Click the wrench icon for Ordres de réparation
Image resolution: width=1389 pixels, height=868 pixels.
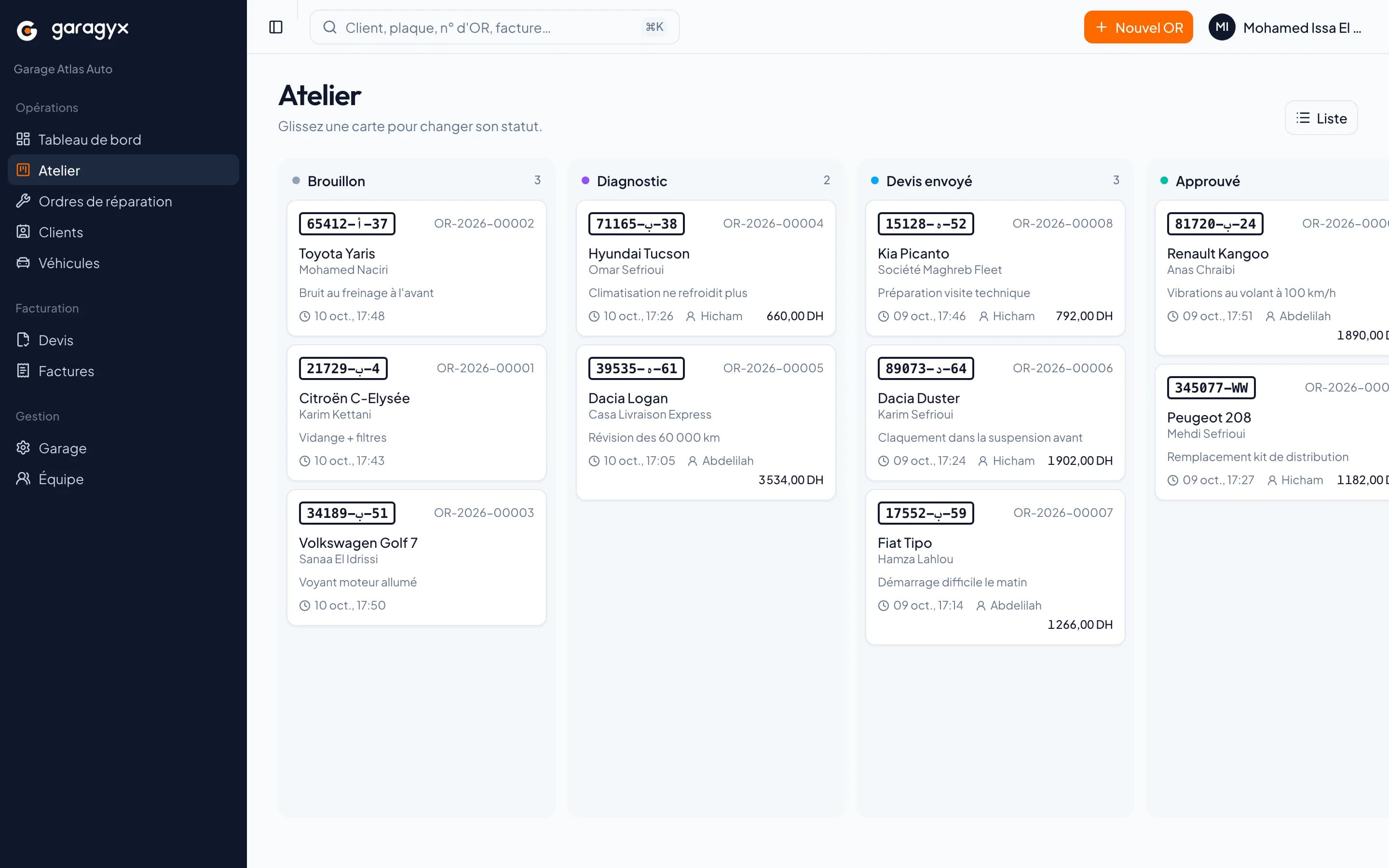tap(23, 201)
